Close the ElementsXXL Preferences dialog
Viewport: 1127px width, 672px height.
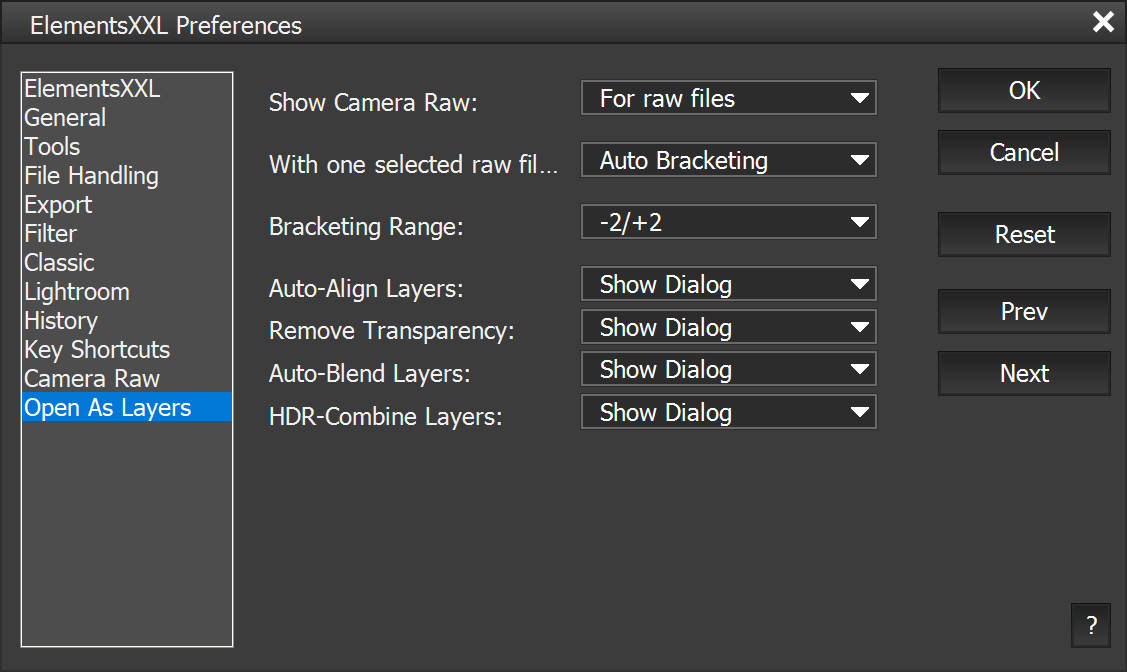point(1102,22)
